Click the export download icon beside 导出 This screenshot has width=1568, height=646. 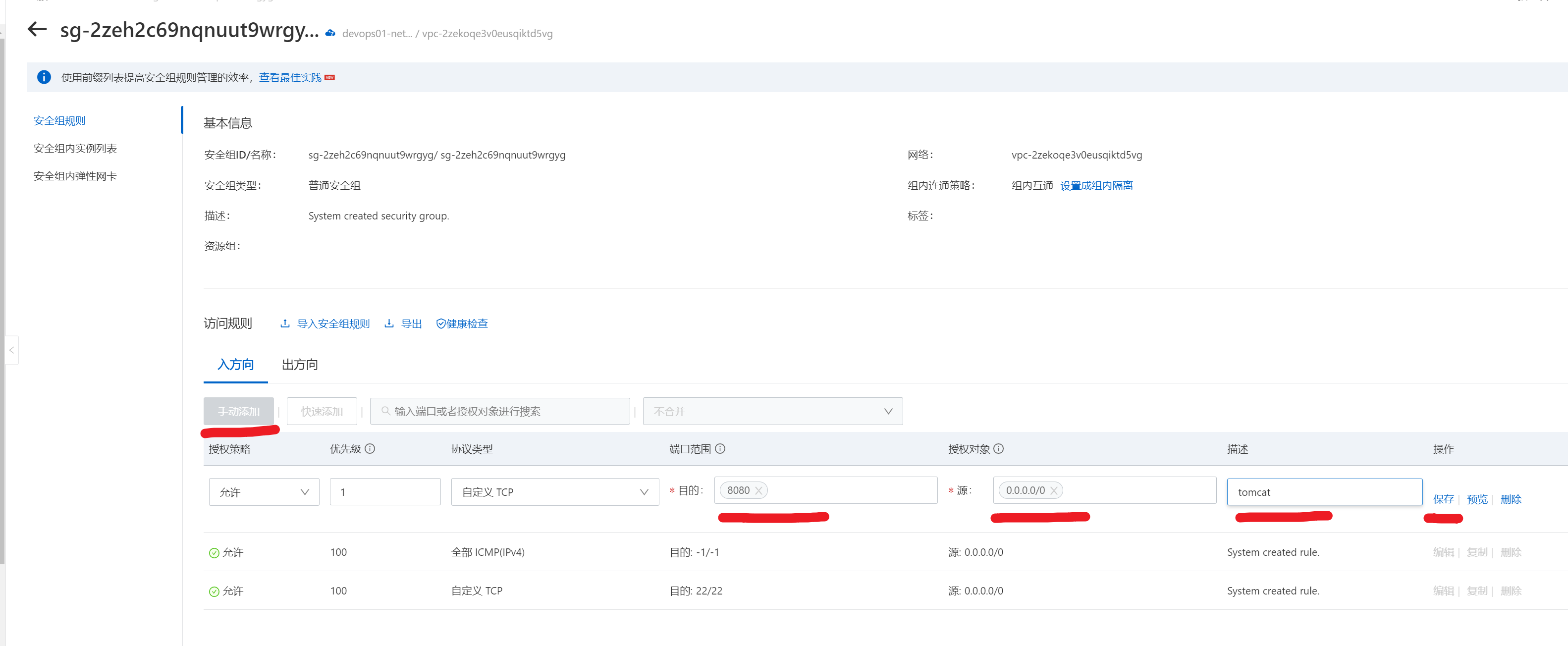pos(389,323)
